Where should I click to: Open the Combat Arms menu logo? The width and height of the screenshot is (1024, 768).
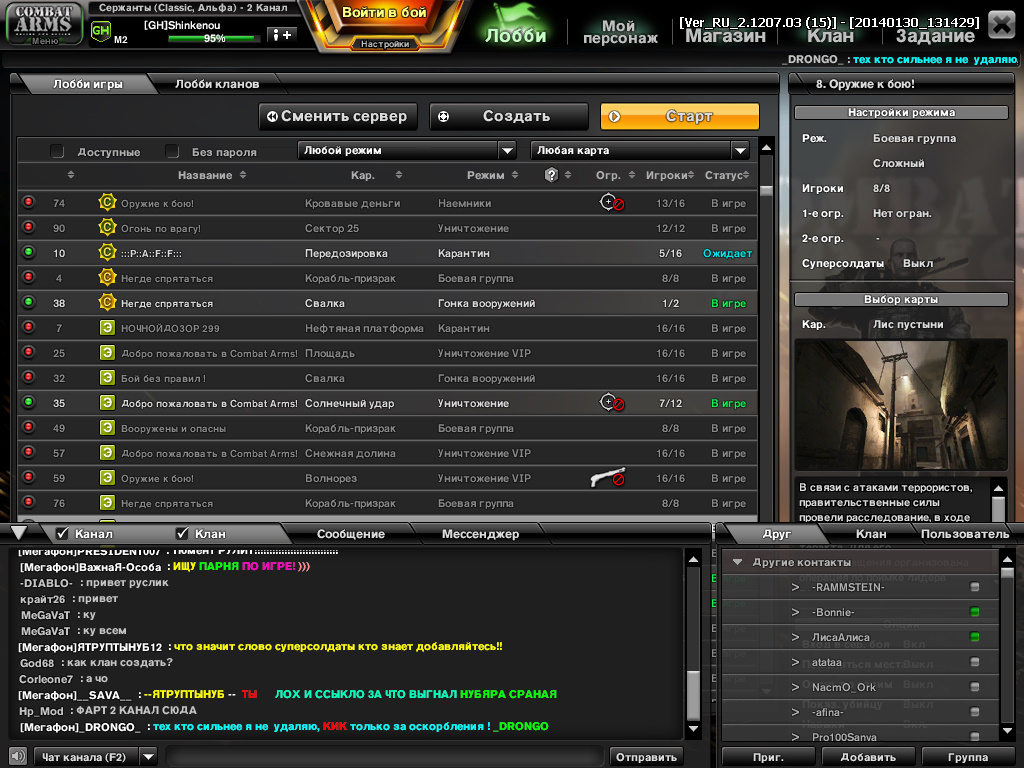click(44, 24)
